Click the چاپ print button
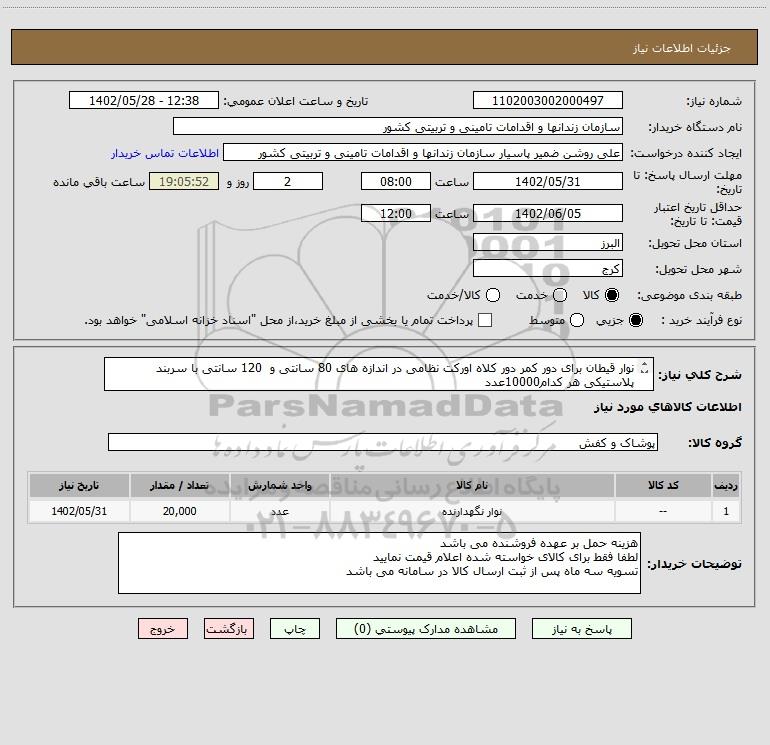This screenshot has height=745, width=770. [295, 629]
